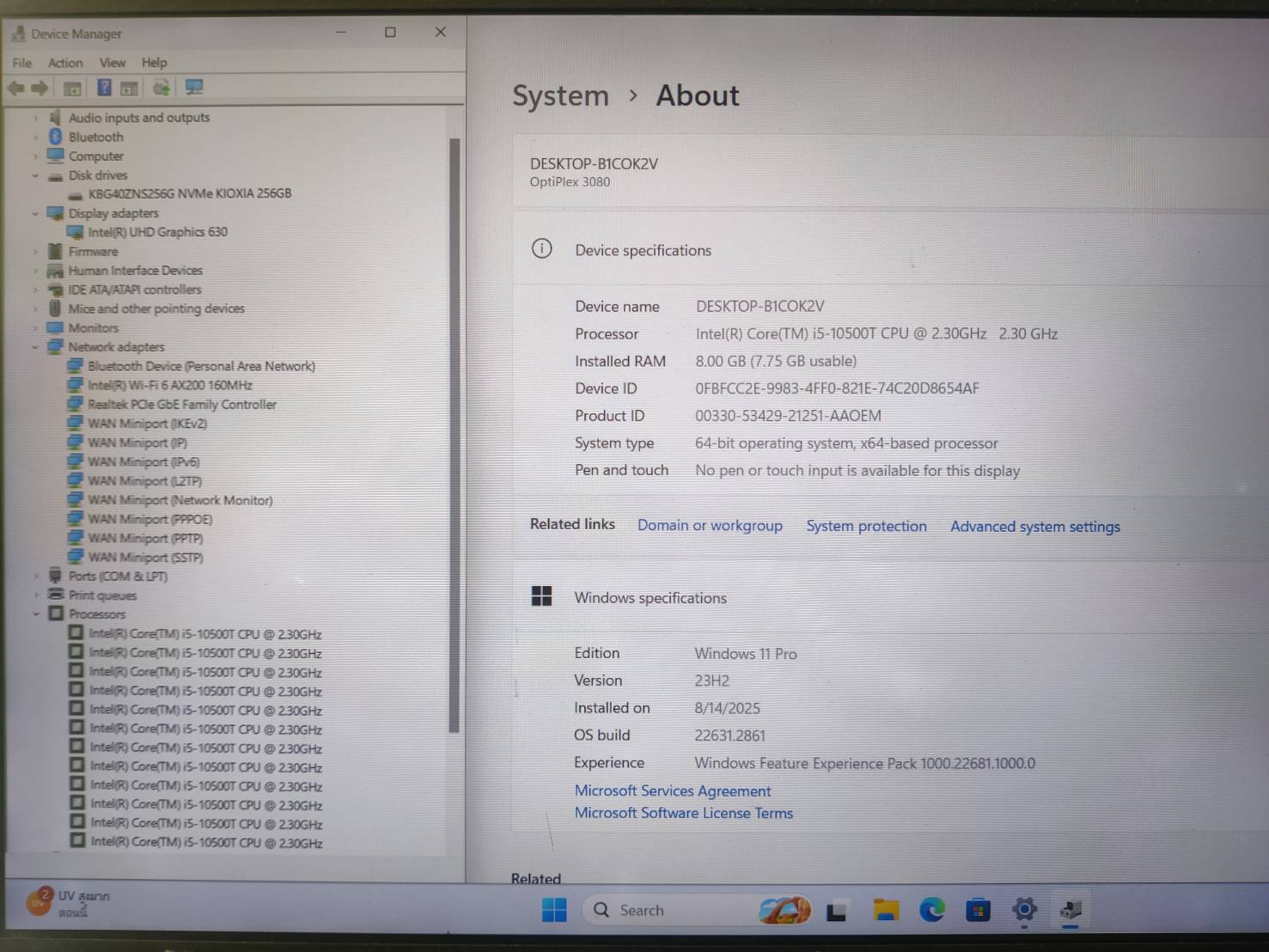Click the Ports (COM & LPT) icon

click(x=56, y=576)
